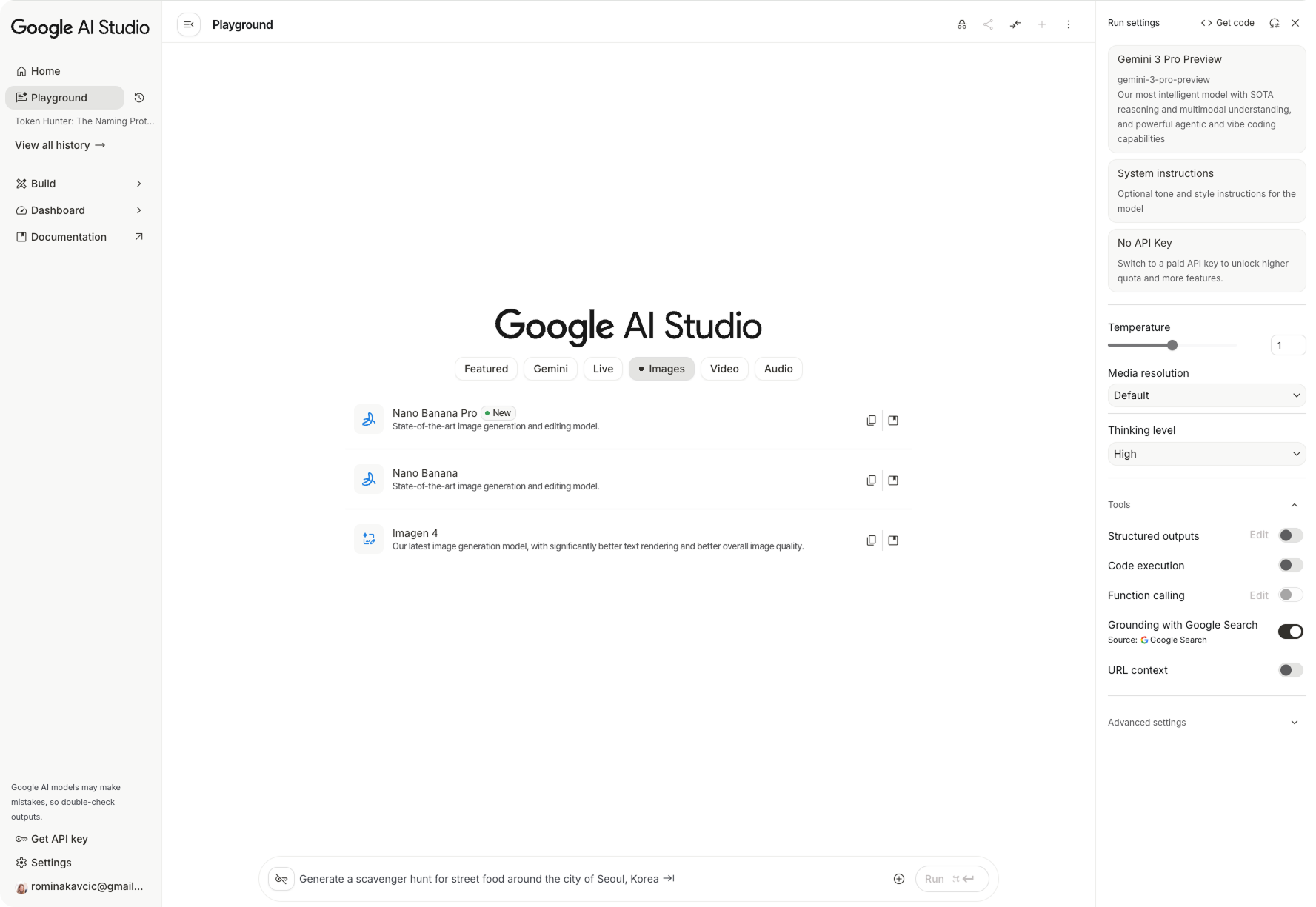Open Playground in sidebar
Viewport: 1316px width, 907px height.
[65, 98]
